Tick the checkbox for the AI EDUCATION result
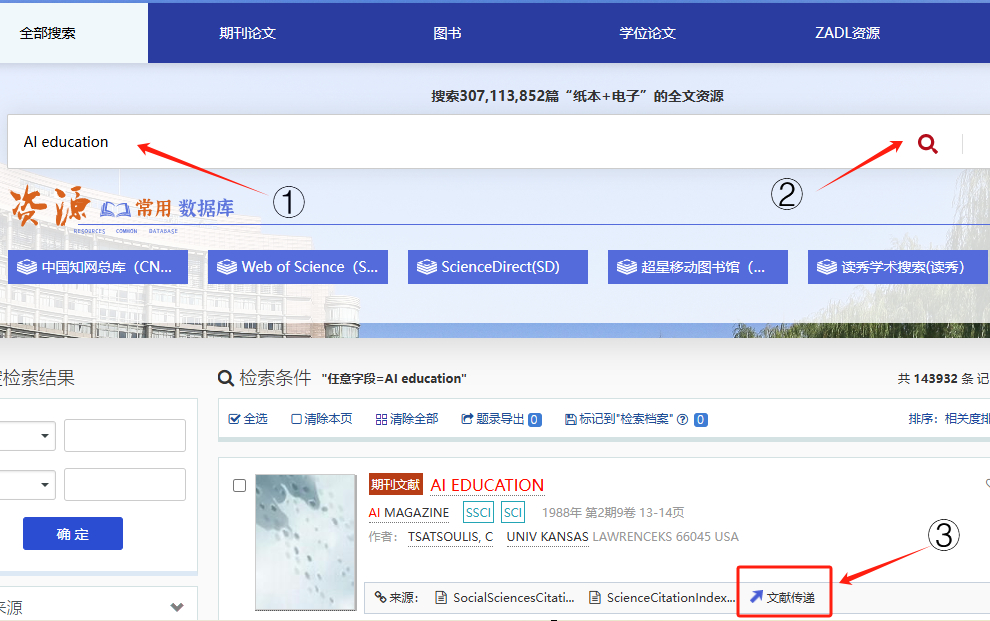 (x=239, y=486)
